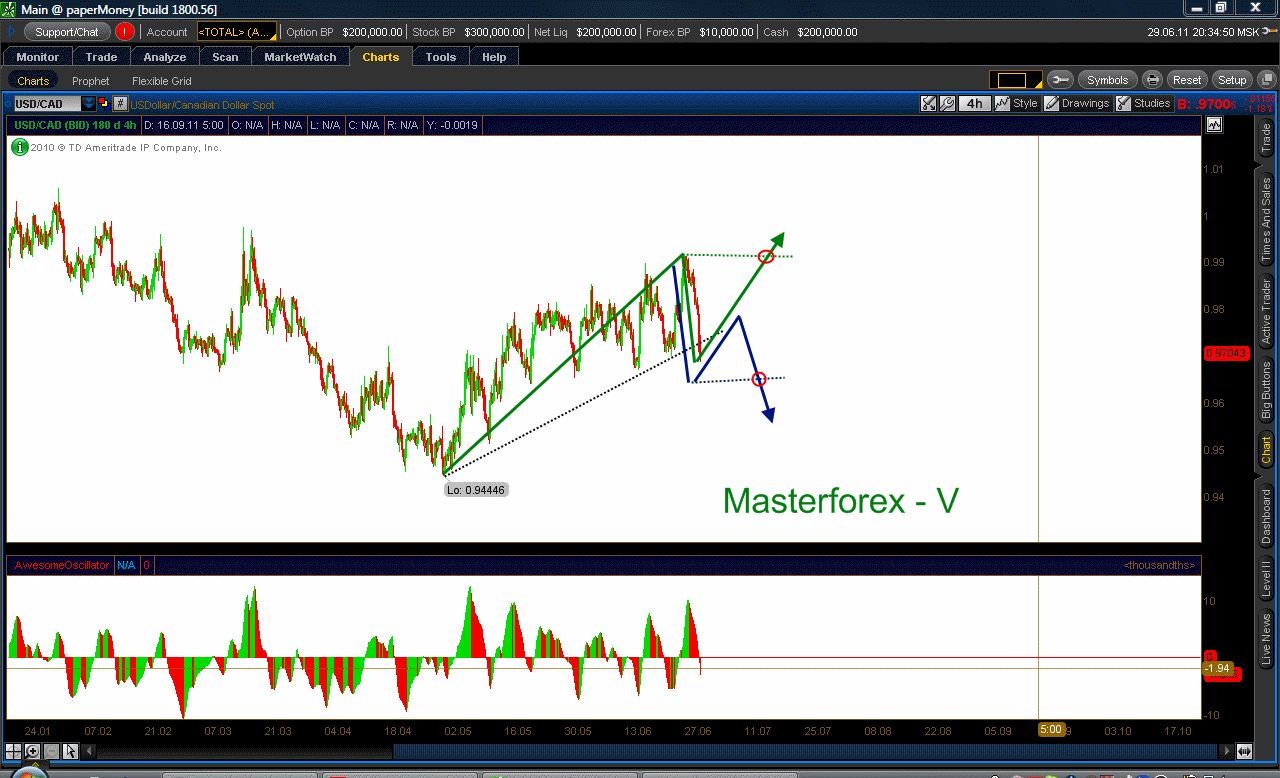Open Times And Sales side tab
This screenshot has height=778, width=1280.
(x=1266, y=218)
